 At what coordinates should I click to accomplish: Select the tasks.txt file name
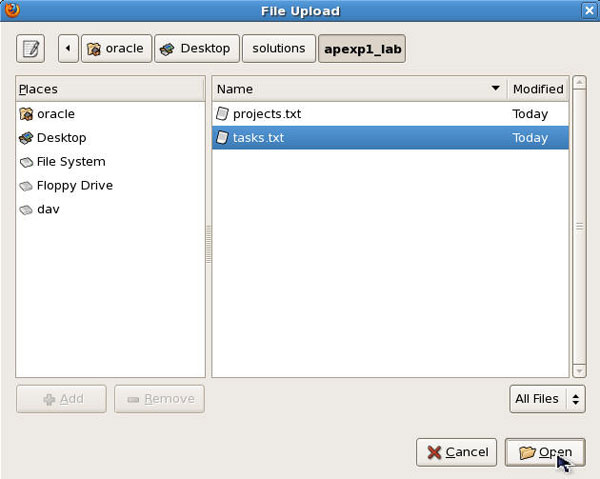pos(258,138)
